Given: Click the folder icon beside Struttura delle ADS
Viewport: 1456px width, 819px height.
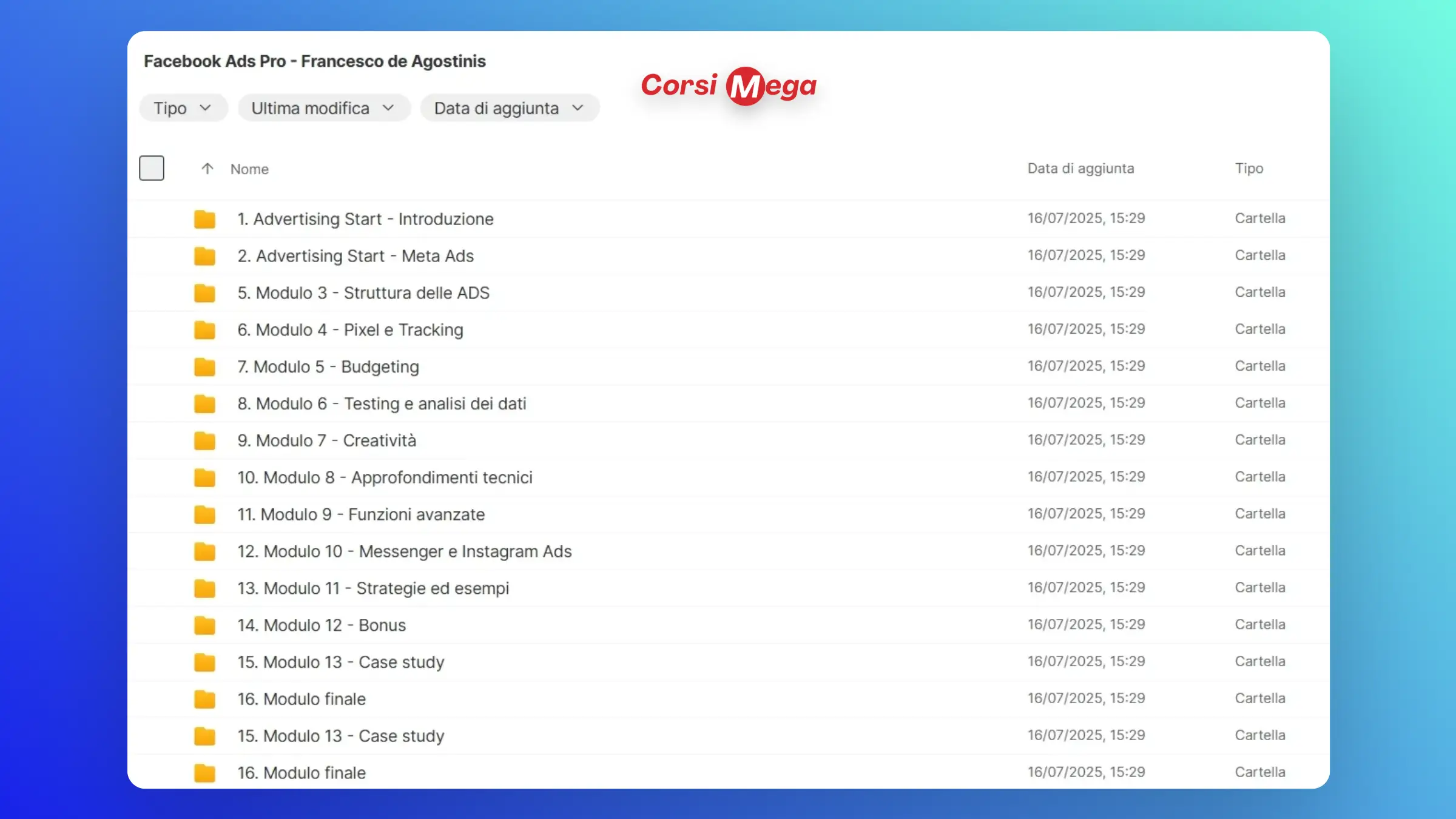Looking at the screenshot, I should [x=204, y=293].
